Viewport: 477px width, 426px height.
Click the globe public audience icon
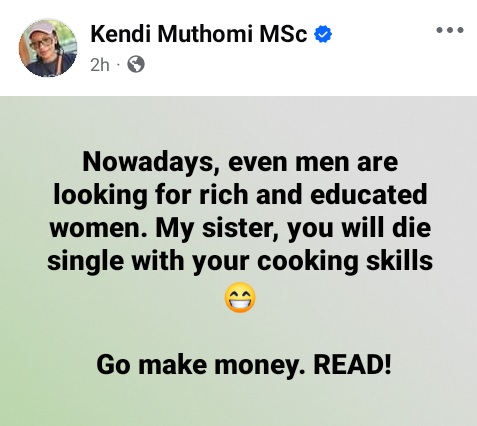click(136, 64)
